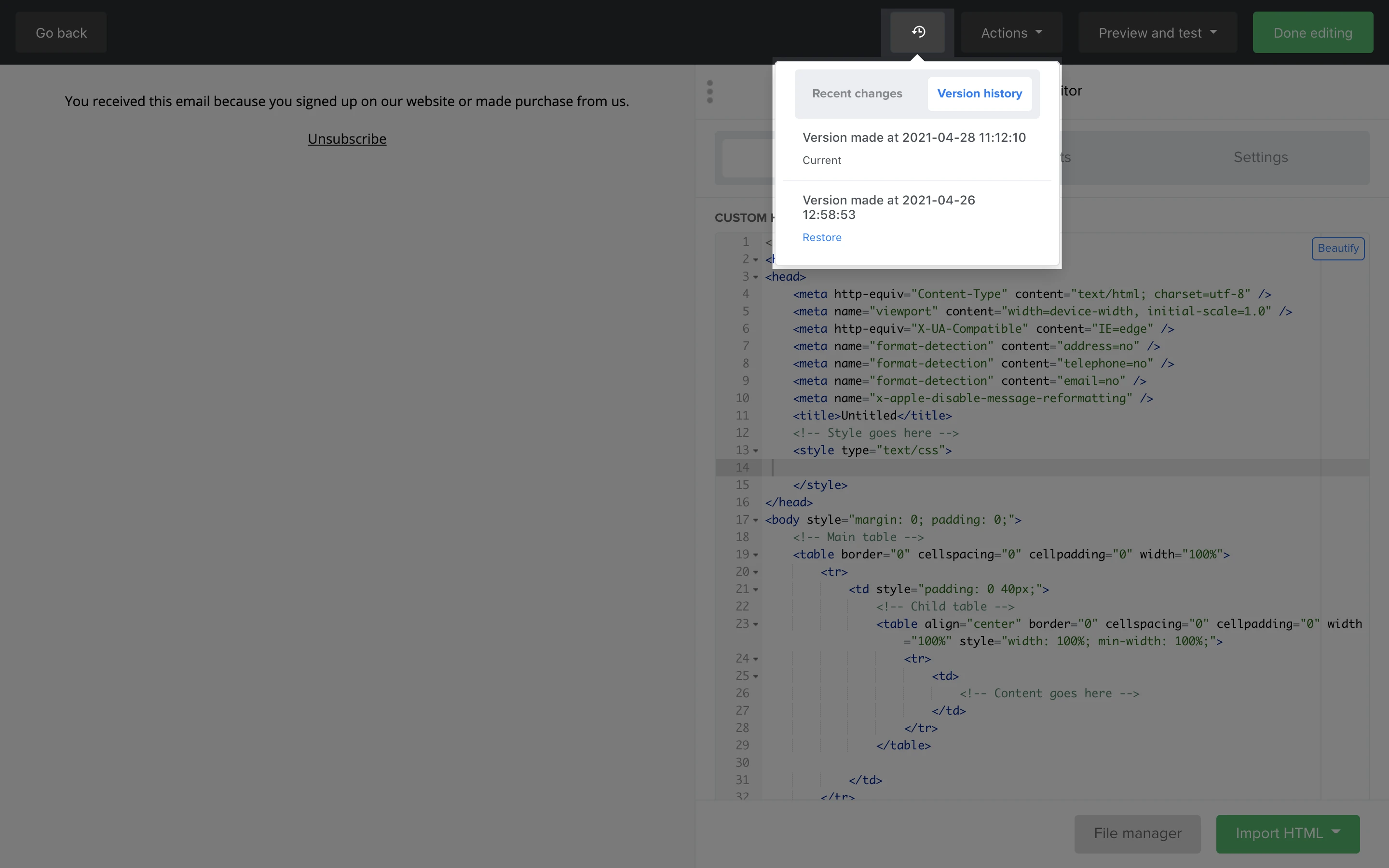Open the File manager

(1137, 833)
